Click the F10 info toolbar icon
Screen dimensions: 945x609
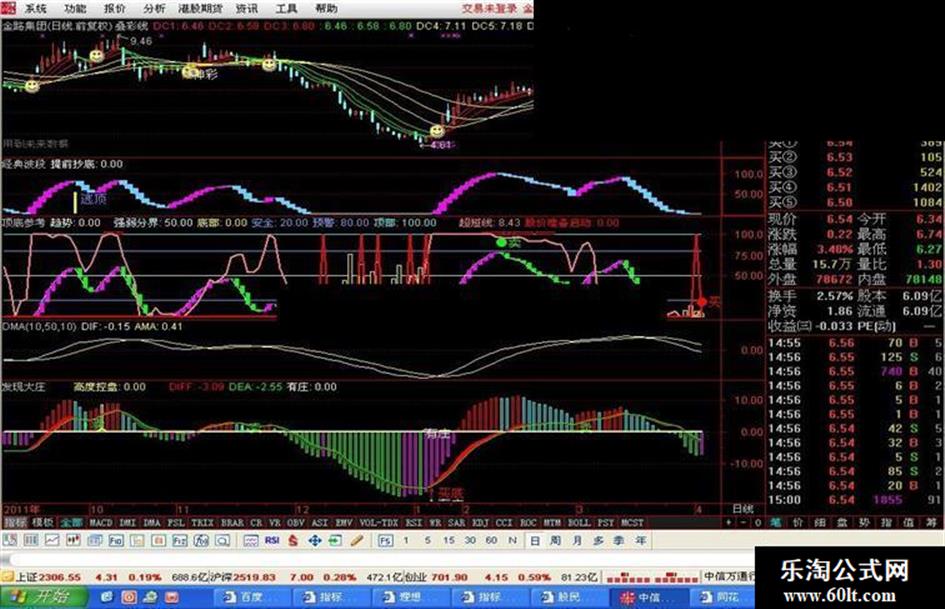[x=116, y=541]
